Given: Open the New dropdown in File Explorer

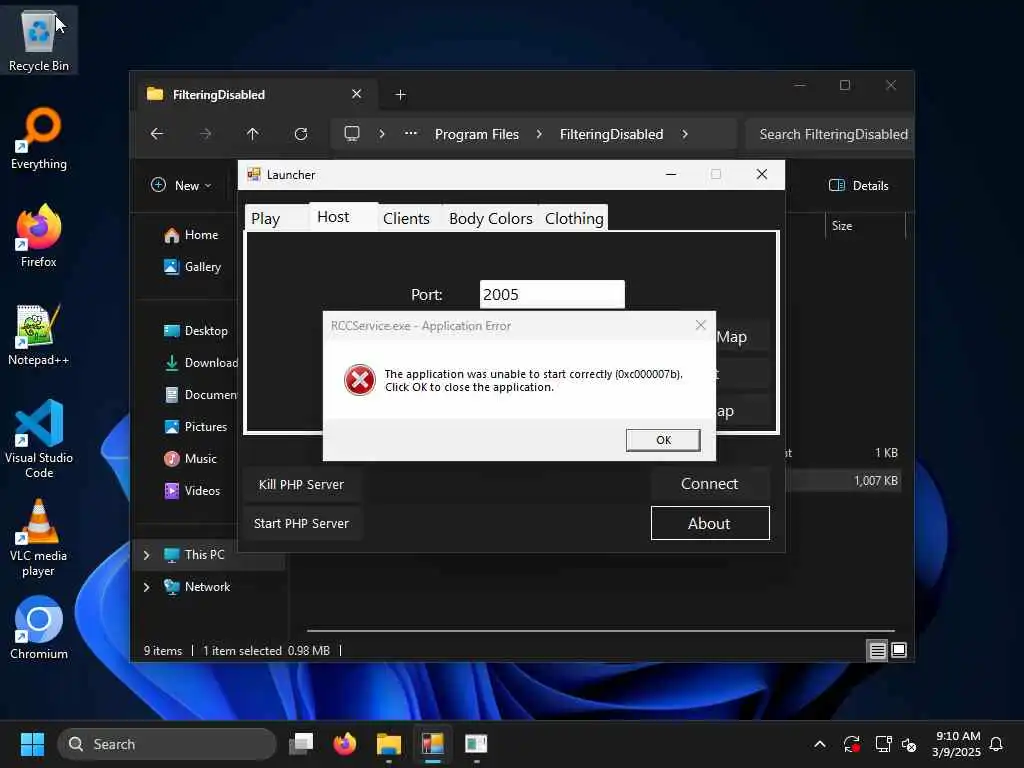Looking at the screenshot, I should click(182, 185).
